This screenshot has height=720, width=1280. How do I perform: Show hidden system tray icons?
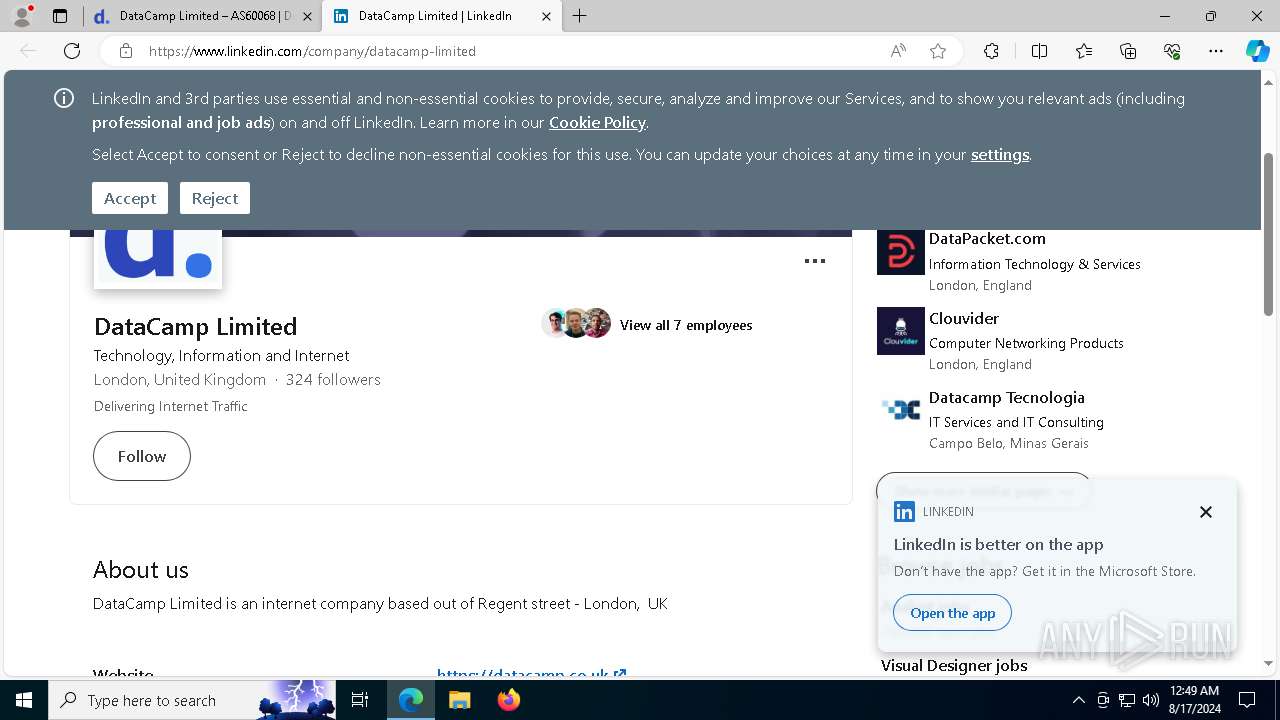1078,700
